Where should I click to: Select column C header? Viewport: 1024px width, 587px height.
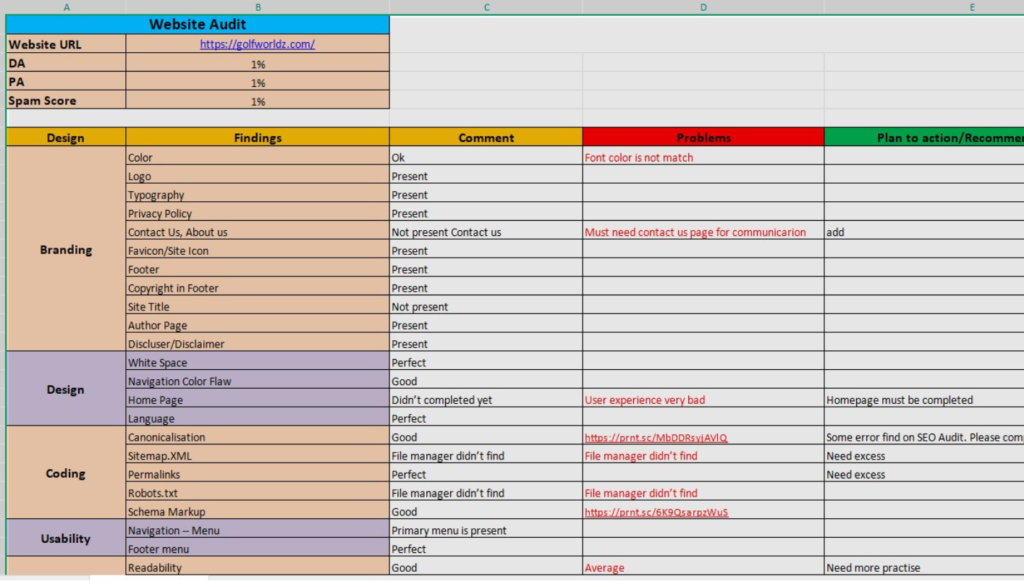[486, 7]
